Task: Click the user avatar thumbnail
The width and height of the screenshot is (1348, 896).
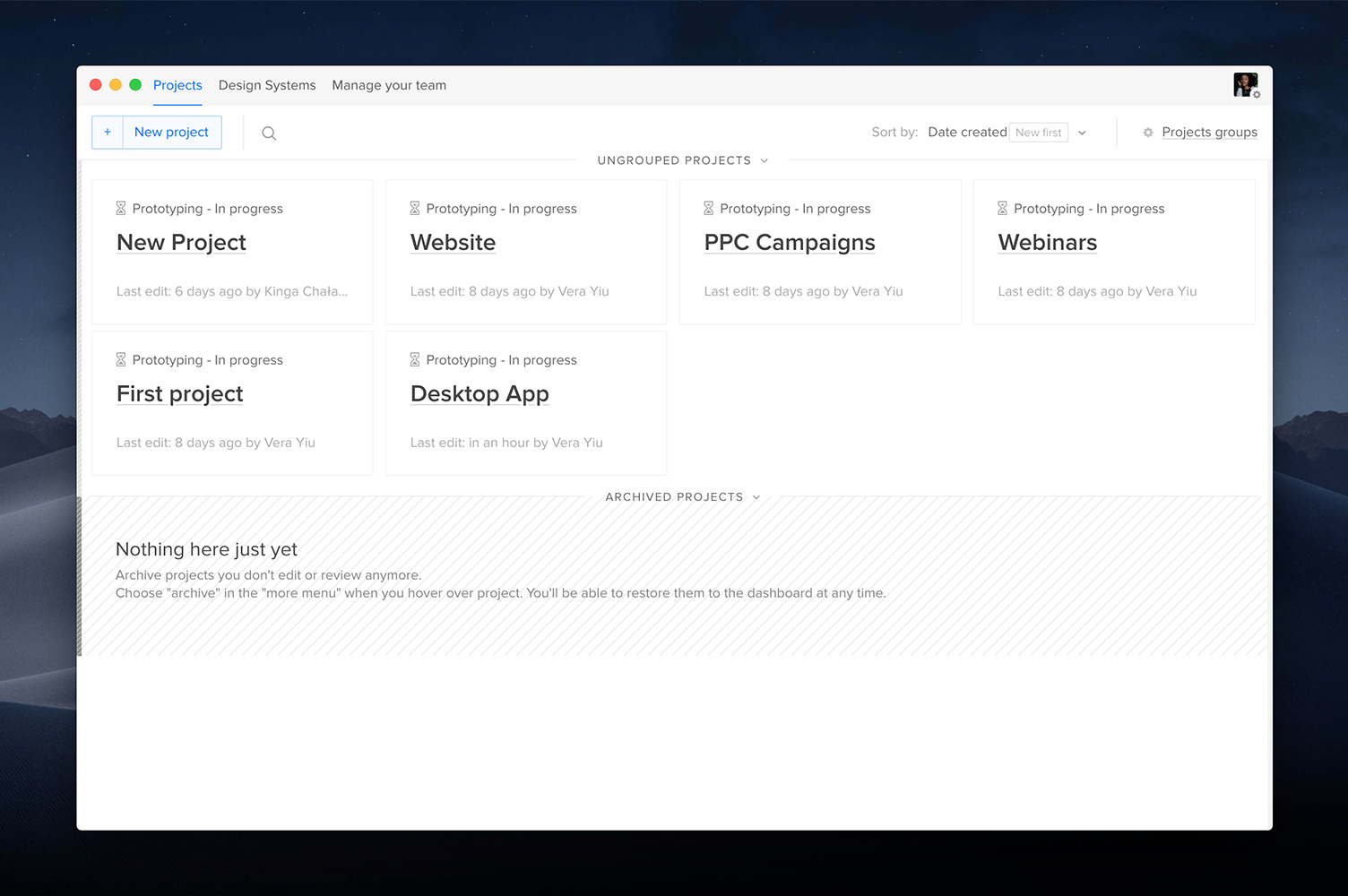Action: (1245, 84)
